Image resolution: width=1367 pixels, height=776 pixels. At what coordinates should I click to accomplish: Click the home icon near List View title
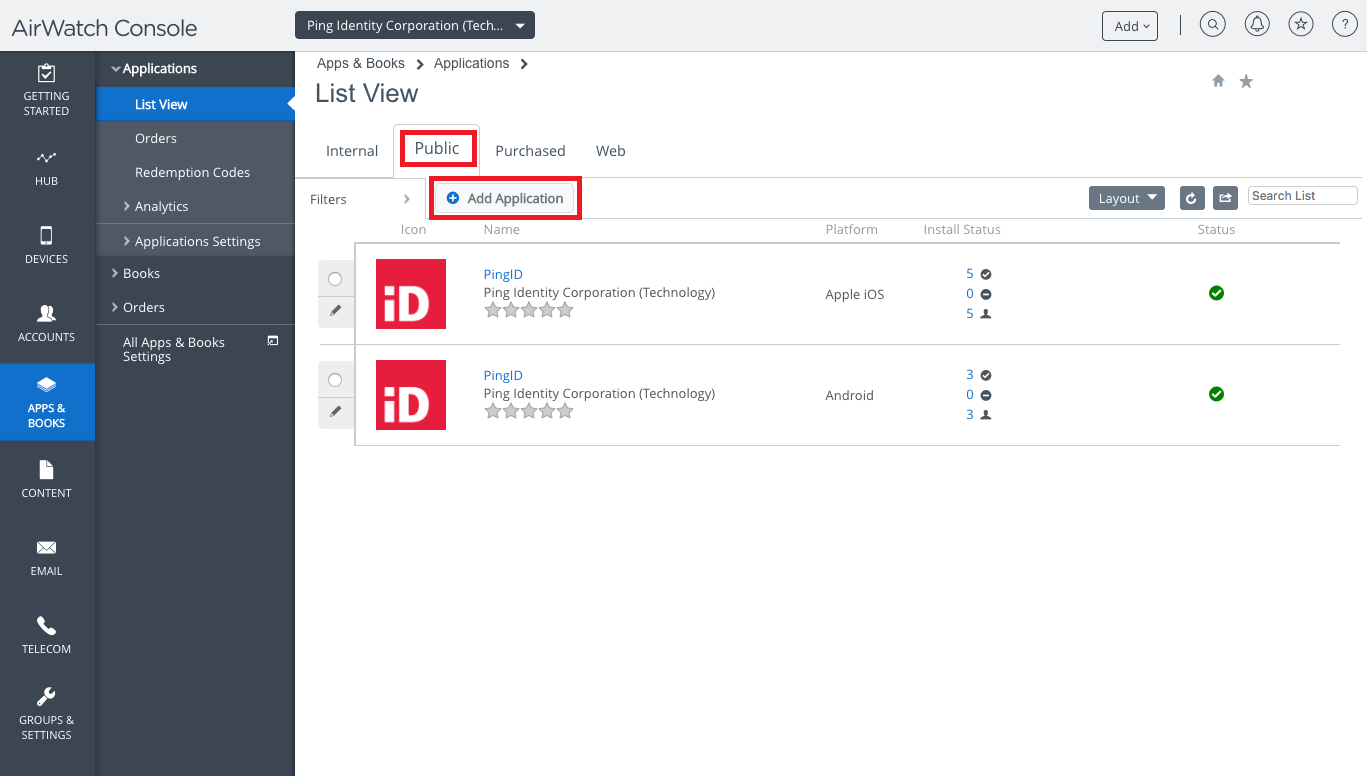pyautogui.click(x=1218, y=81)
